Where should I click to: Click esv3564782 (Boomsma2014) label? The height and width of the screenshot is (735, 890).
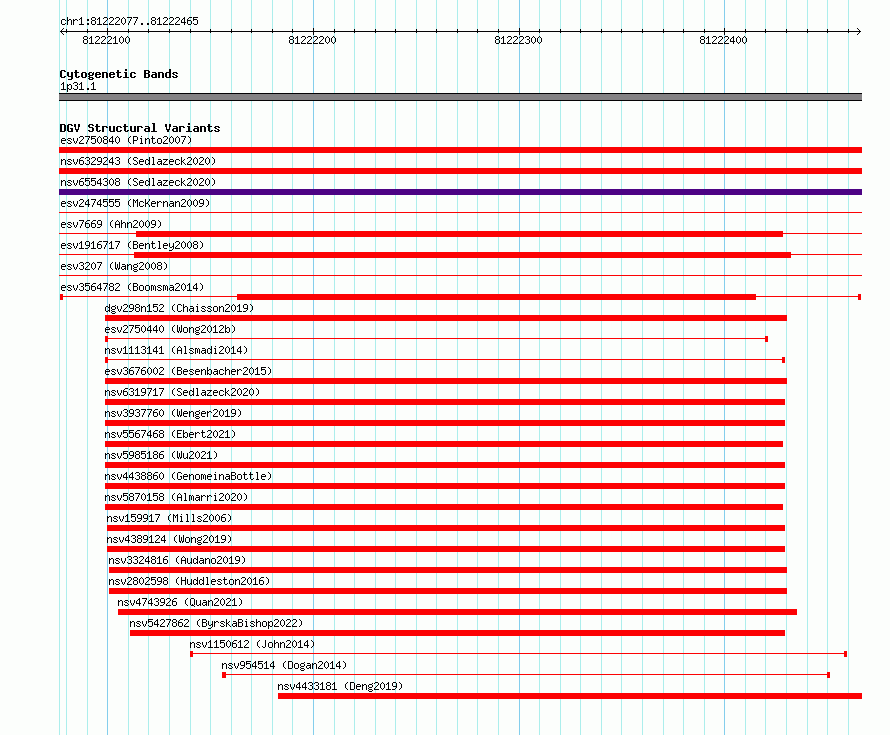132,287
